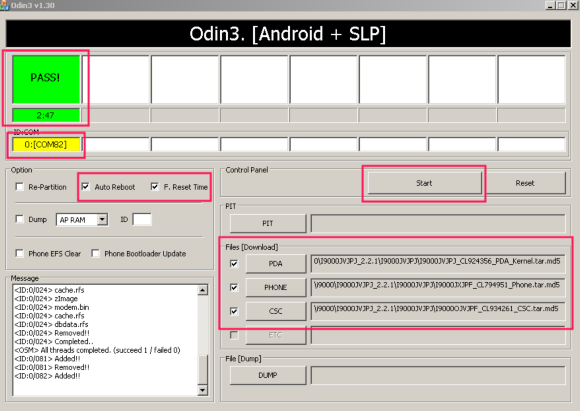Click the Message log scrollbar thumb
The height and width of the screenshot is (411, 580).
(202, 370)
